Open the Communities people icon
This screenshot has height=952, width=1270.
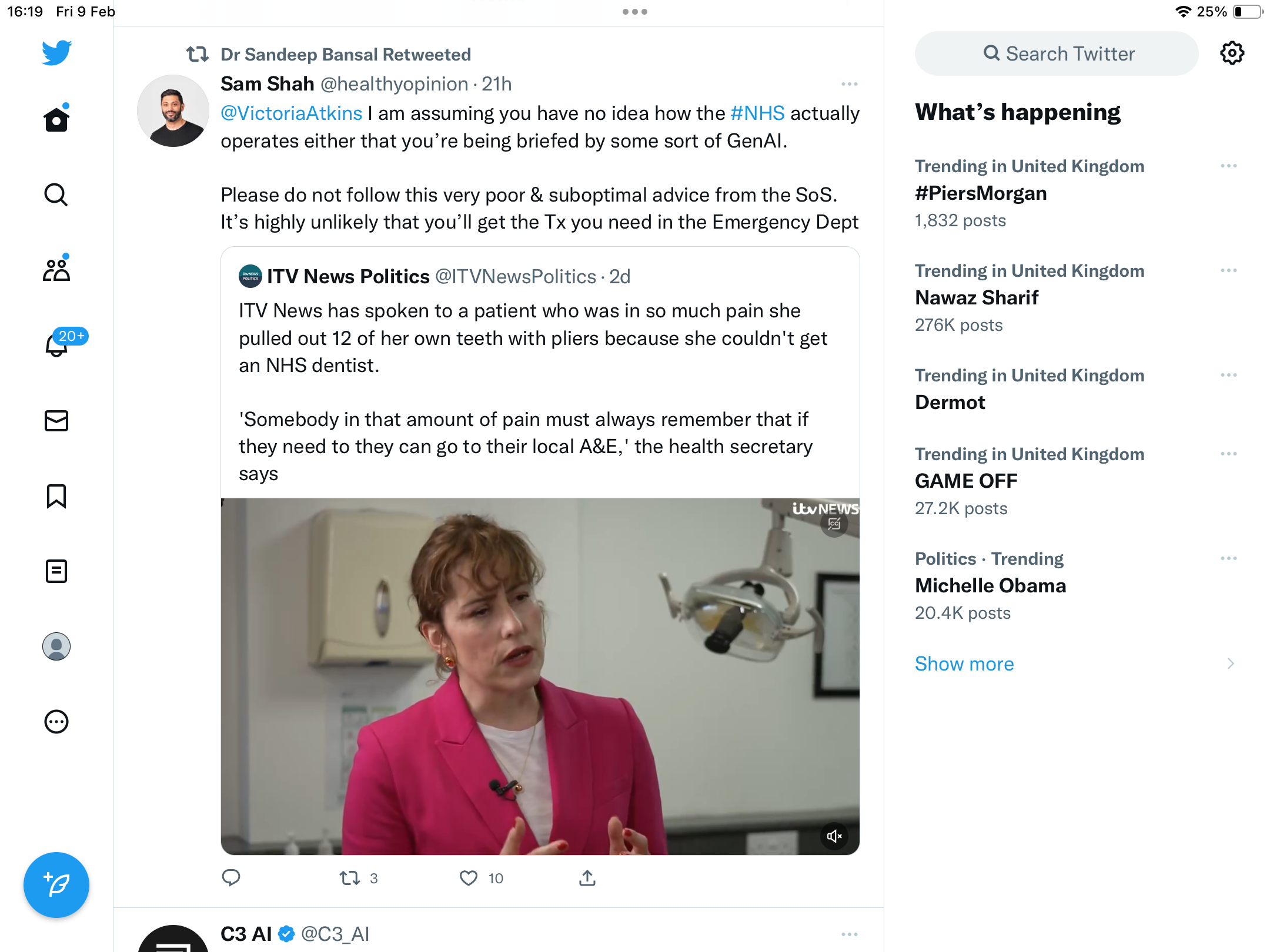[56, 269]
